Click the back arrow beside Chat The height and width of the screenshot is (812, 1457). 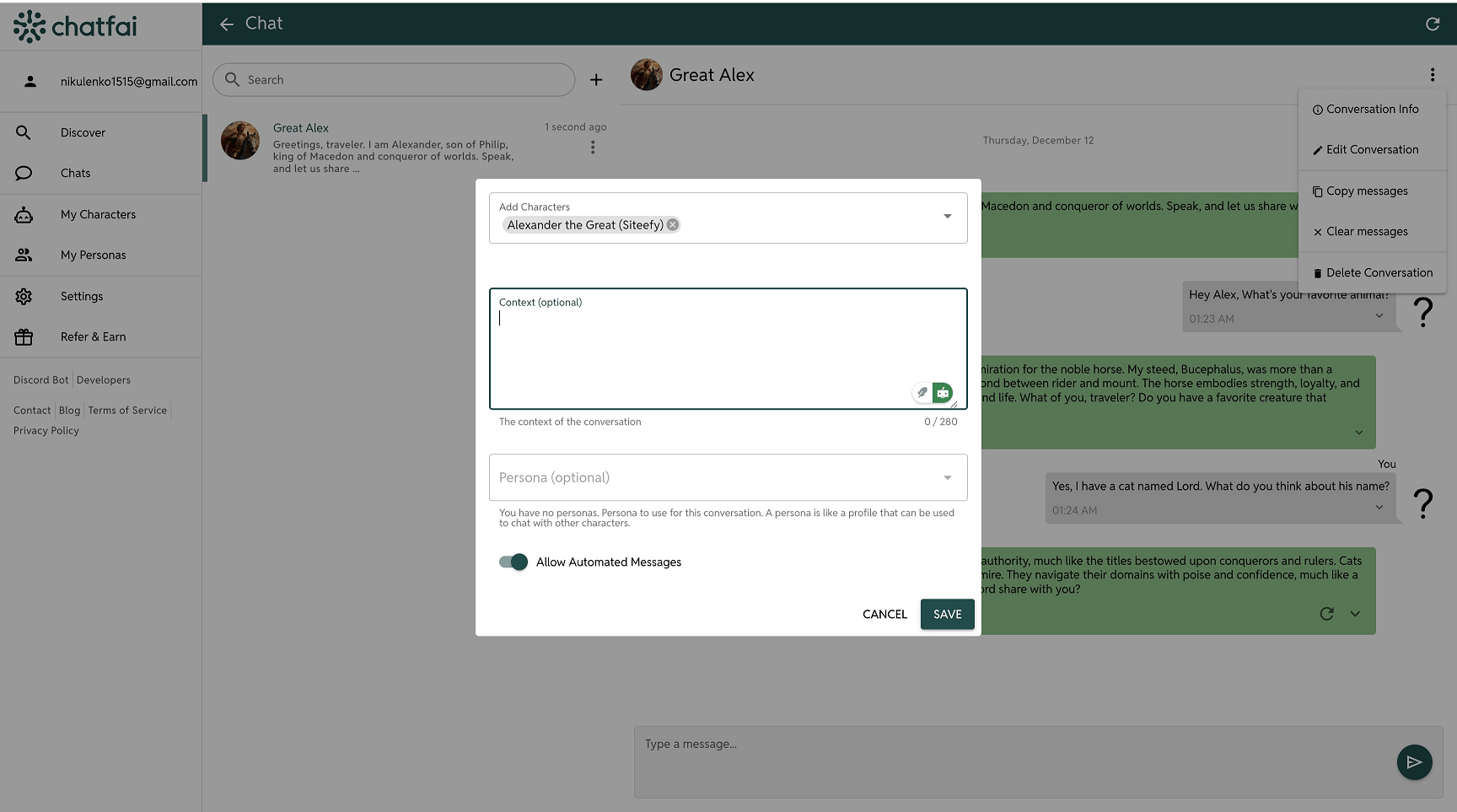click(x=226, y=24)
